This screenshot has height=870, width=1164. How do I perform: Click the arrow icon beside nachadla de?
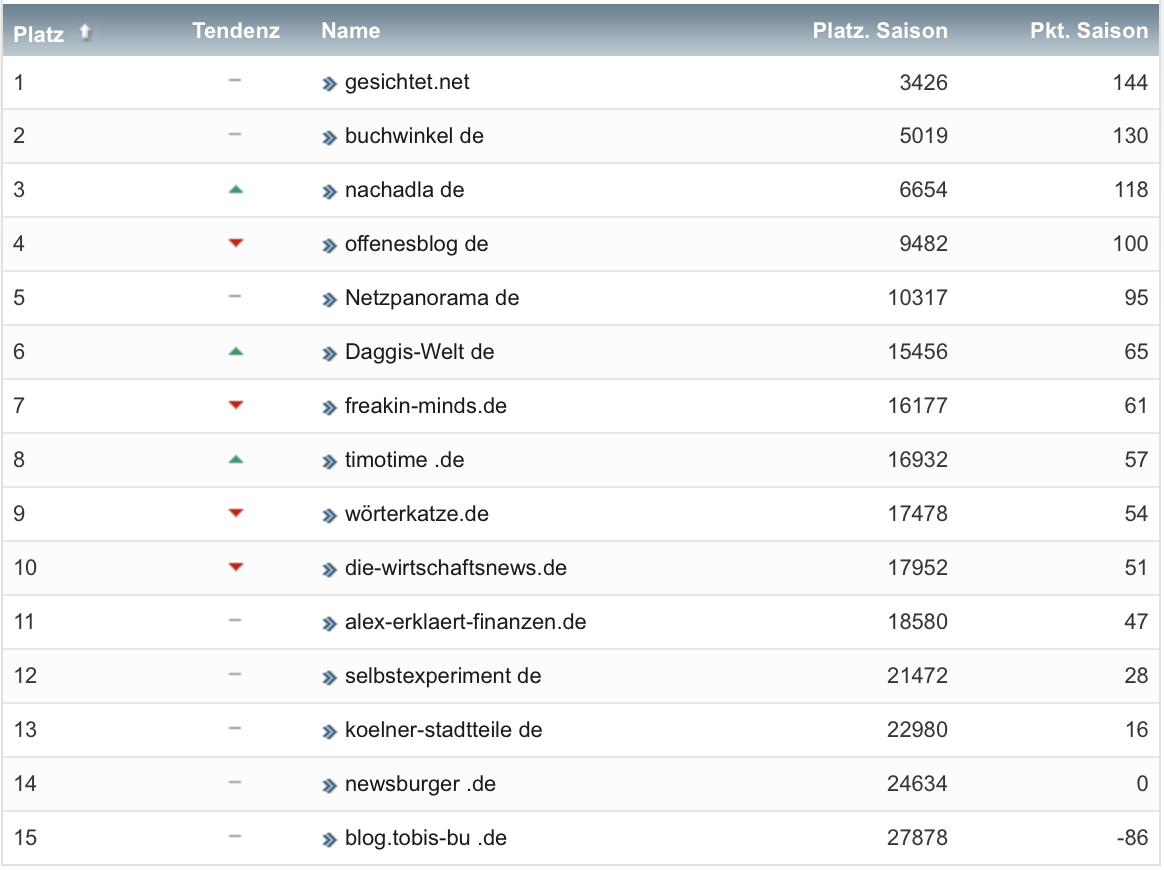click(x=330, y=192)
